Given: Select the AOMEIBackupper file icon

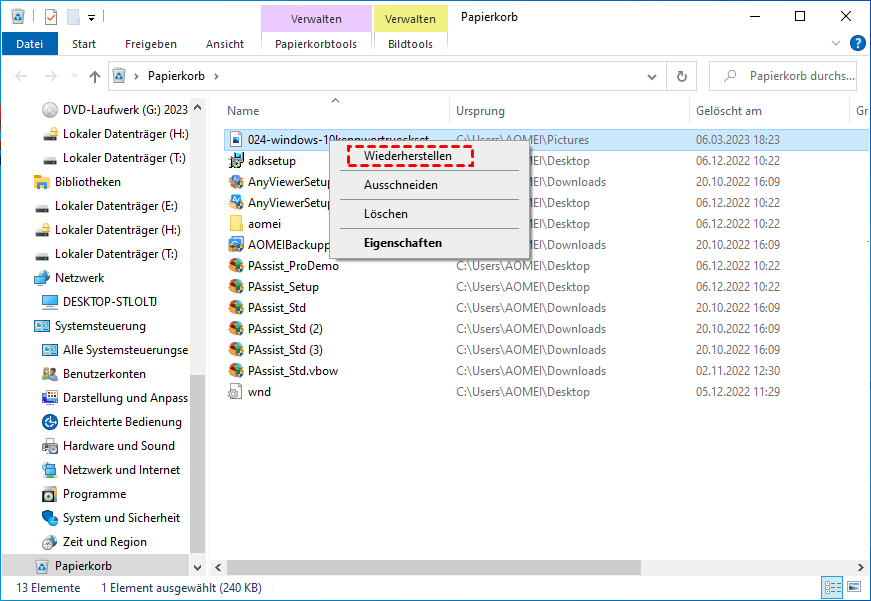Looking at the screenshot, I should tap(236, 244).
